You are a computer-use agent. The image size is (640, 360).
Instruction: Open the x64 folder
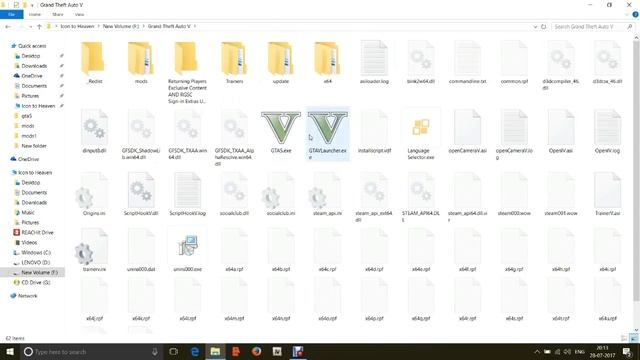click(x=327, y=59)
